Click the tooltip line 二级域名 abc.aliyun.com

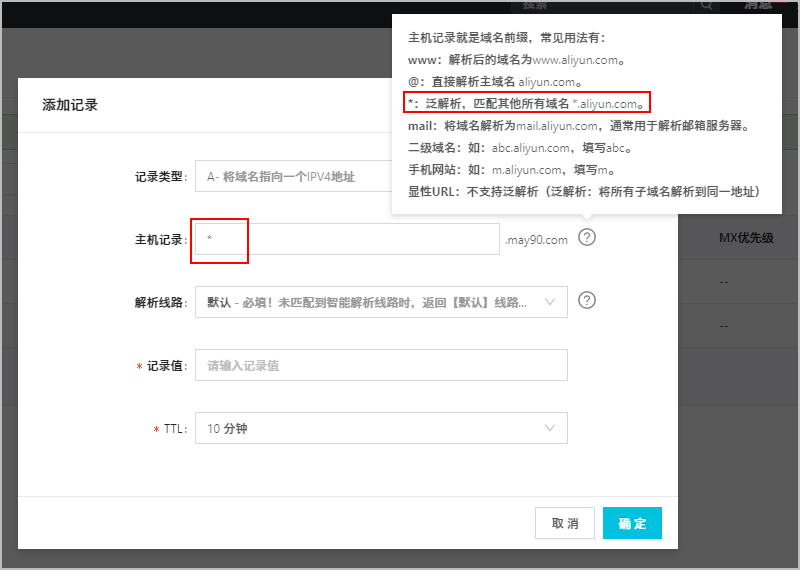pos(520,148)
